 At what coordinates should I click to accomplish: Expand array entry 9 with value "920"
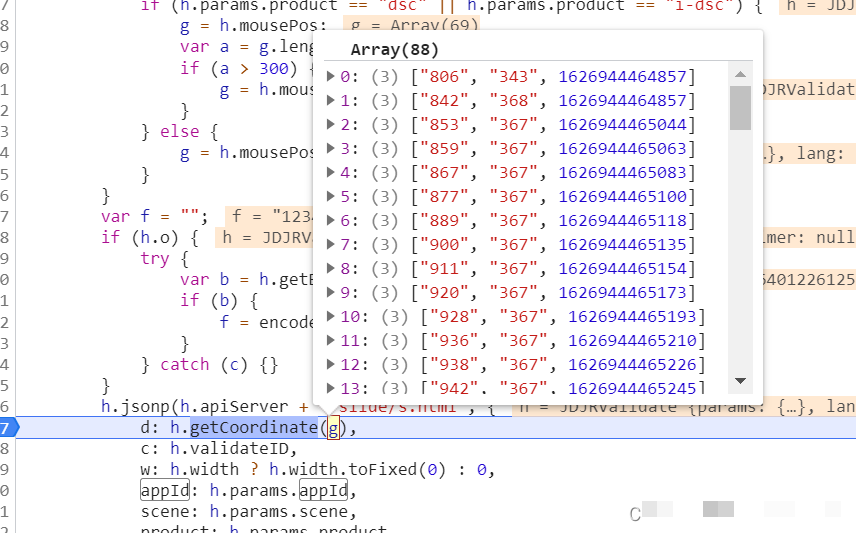pyautogui.click(x=332, y=293)
